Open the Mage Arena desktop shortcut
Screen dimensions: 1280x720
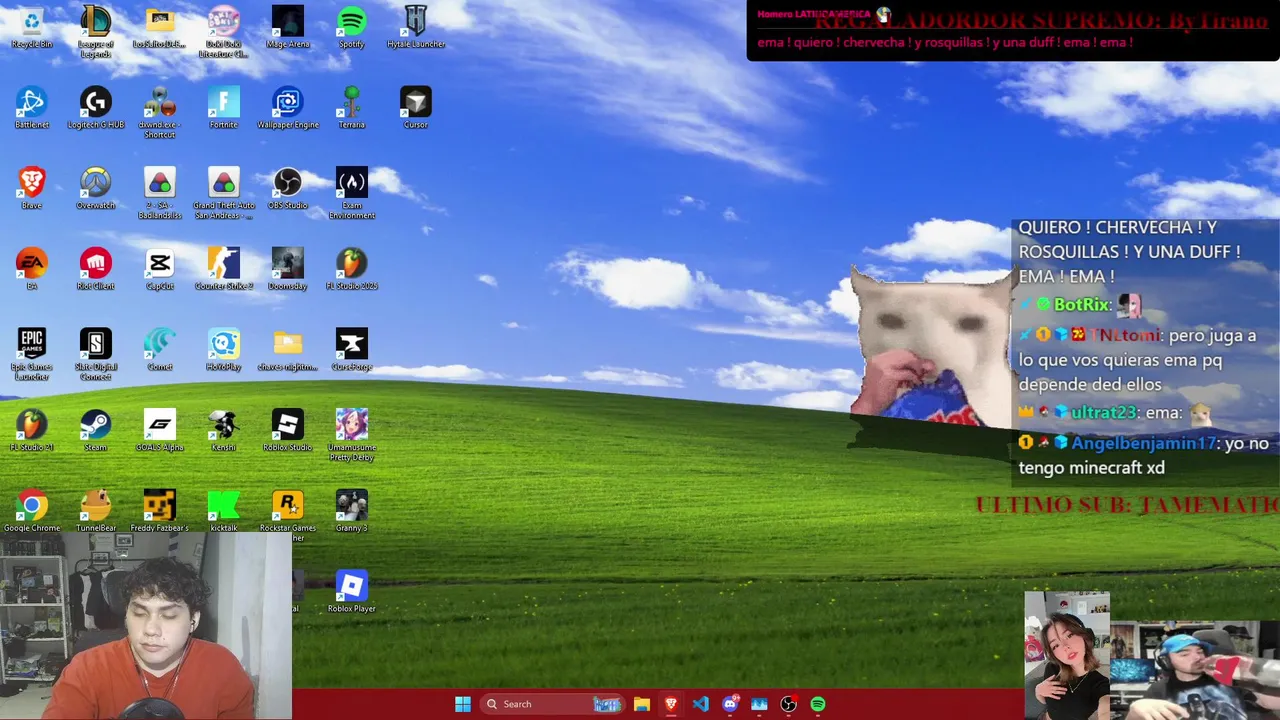(288, 28)
